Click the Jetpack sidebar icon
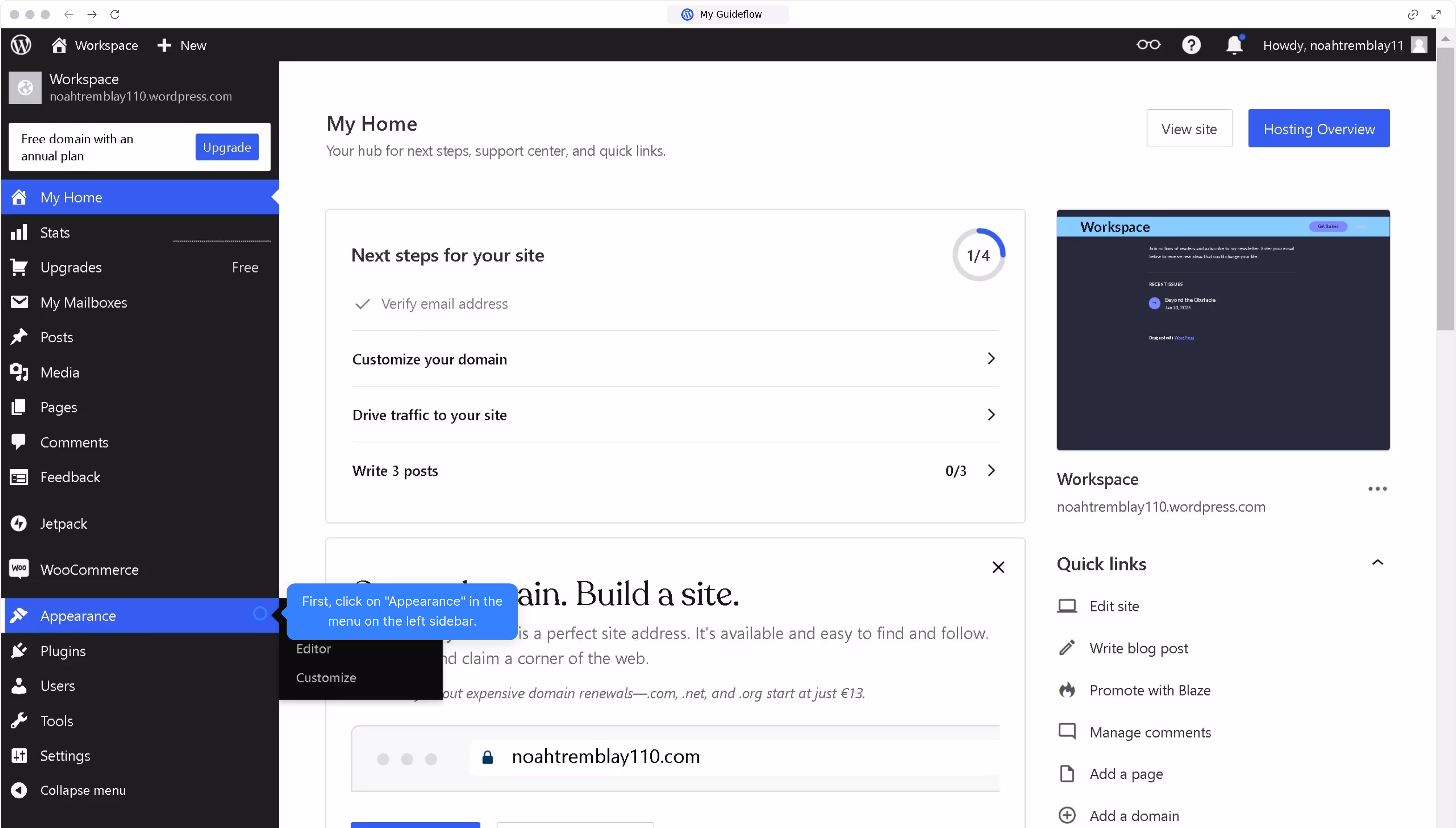 (x=19, y=523)
